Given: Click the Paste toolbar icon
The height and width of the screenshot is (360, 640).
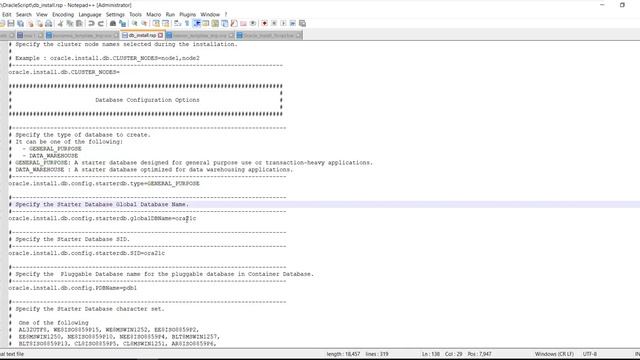Looking at the screenshot, I should pyautogui.click(x=79, y=23).
